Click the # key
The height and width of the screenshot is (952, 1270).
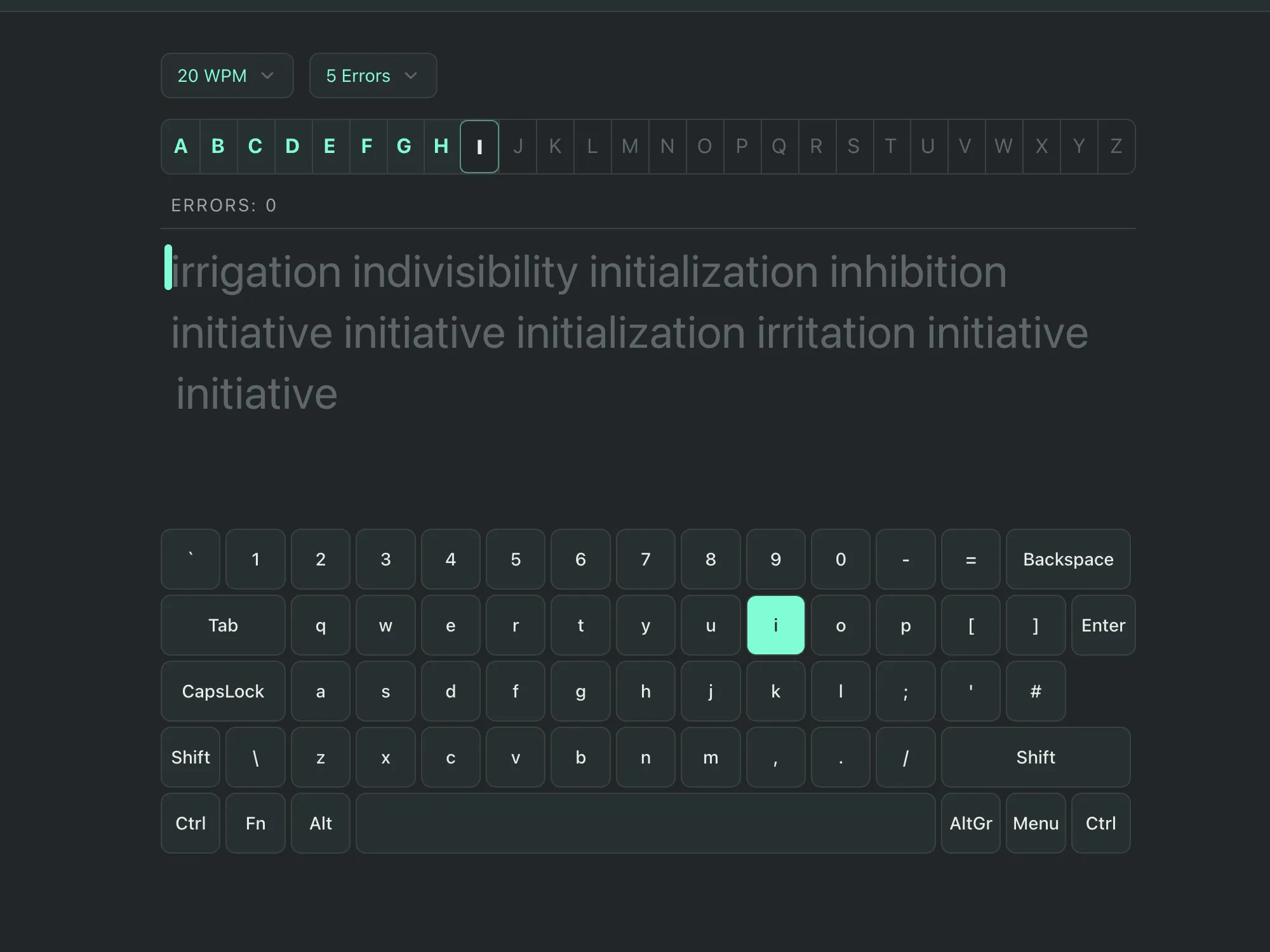coord(1035,691)
